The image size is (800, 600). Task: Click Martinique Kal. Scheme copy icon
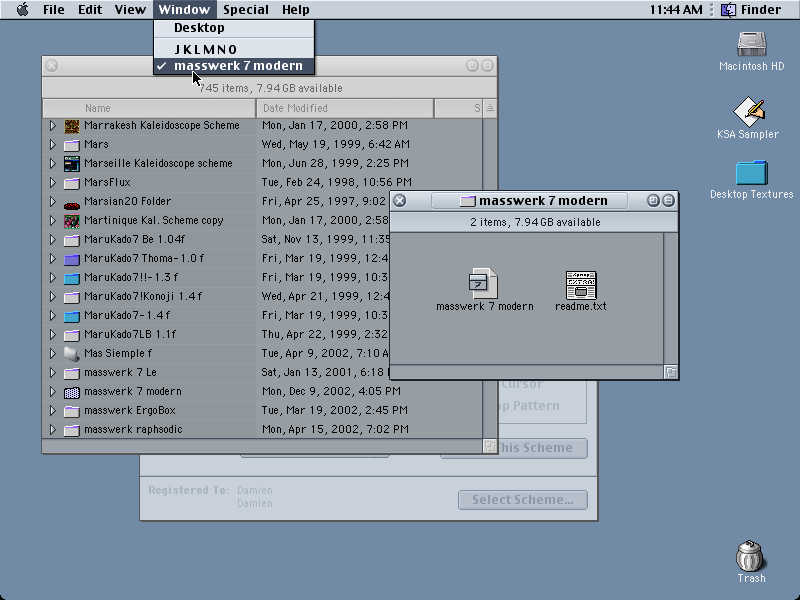pyautogui.click(x=72, y=221)
